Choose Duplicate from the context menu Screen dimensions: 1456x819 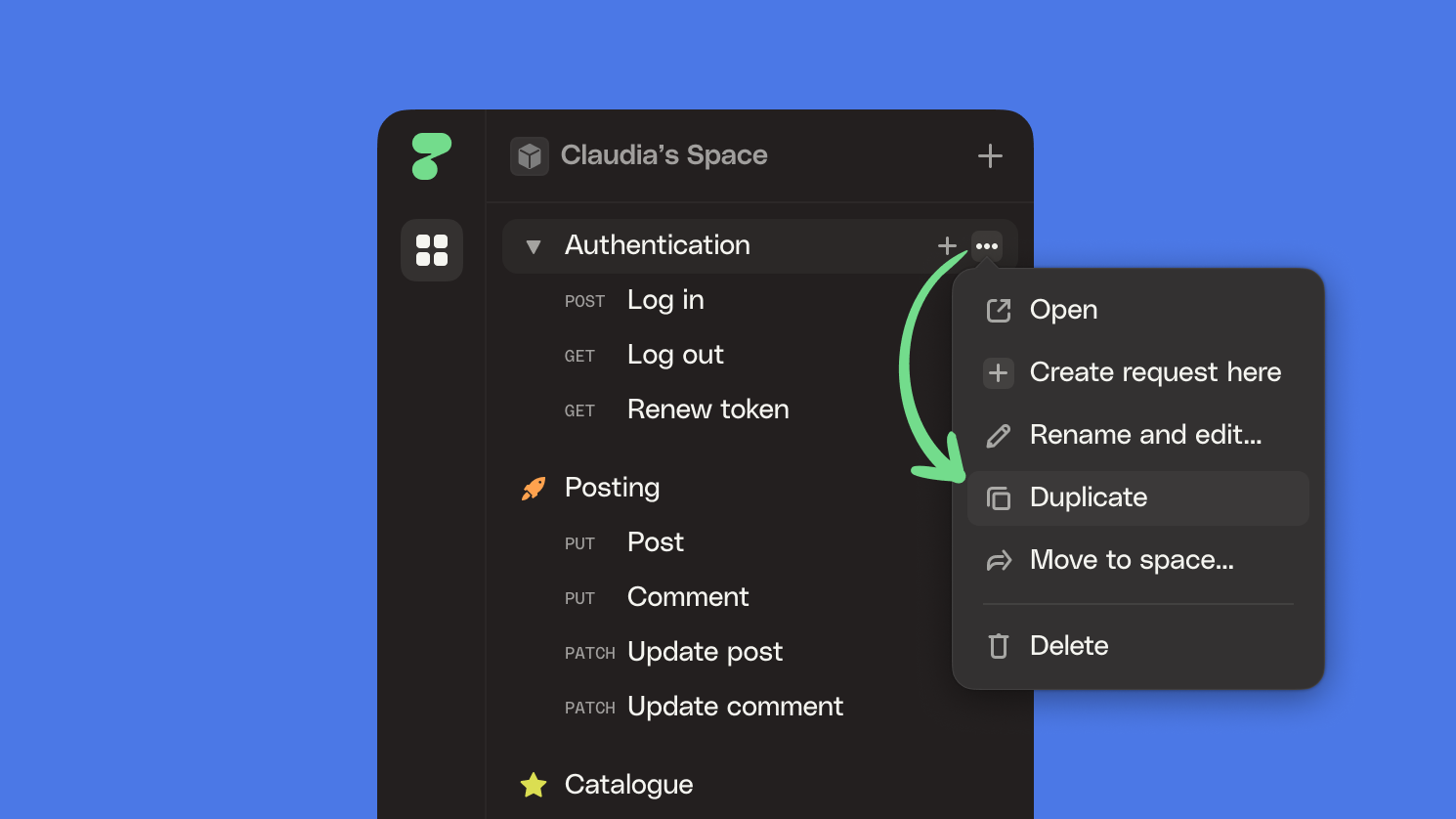[1089, 497]
